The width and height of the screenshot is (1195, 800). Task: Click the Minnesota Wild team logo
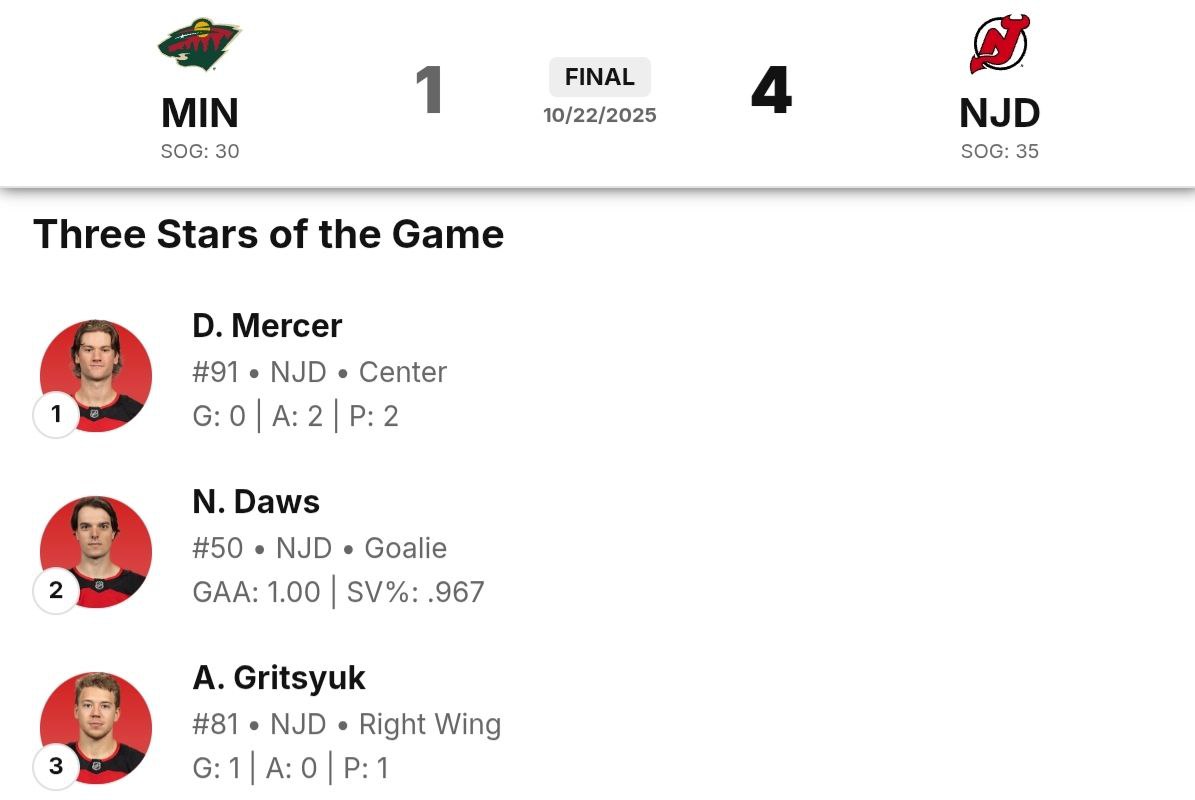pyautogui.click(x=200, y=45)
